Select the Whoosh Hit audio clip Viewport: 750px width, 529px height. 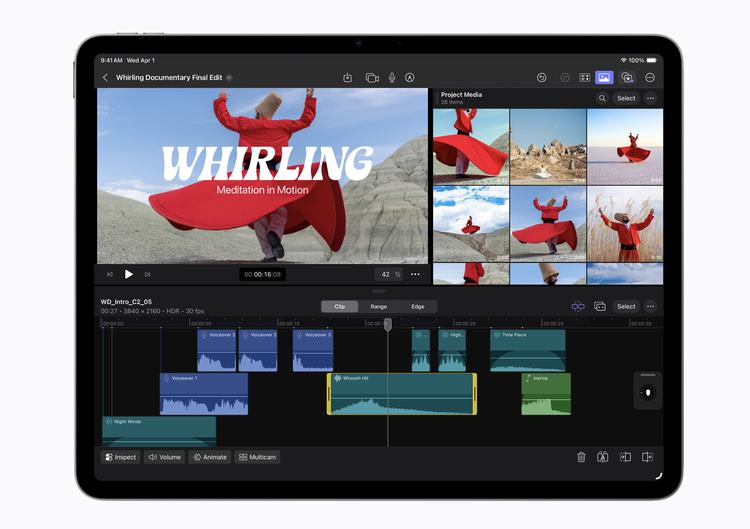[402, 394]
